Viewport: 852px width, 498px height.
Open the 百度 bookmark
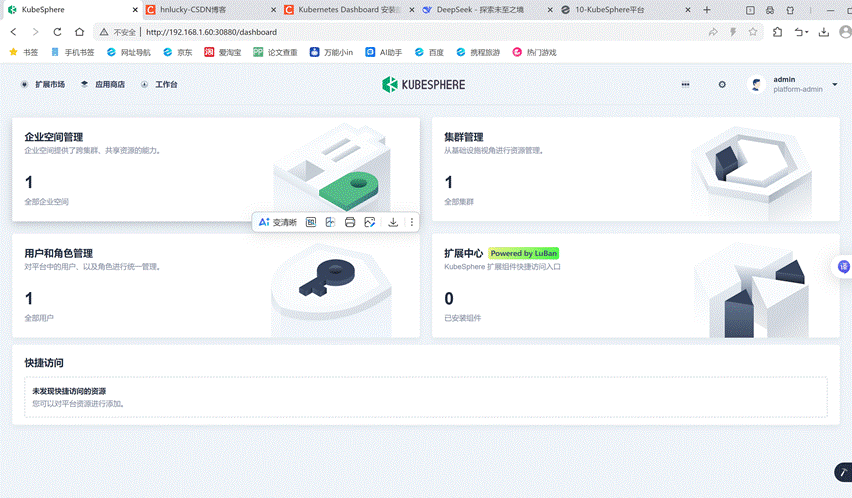coord(429,52)
